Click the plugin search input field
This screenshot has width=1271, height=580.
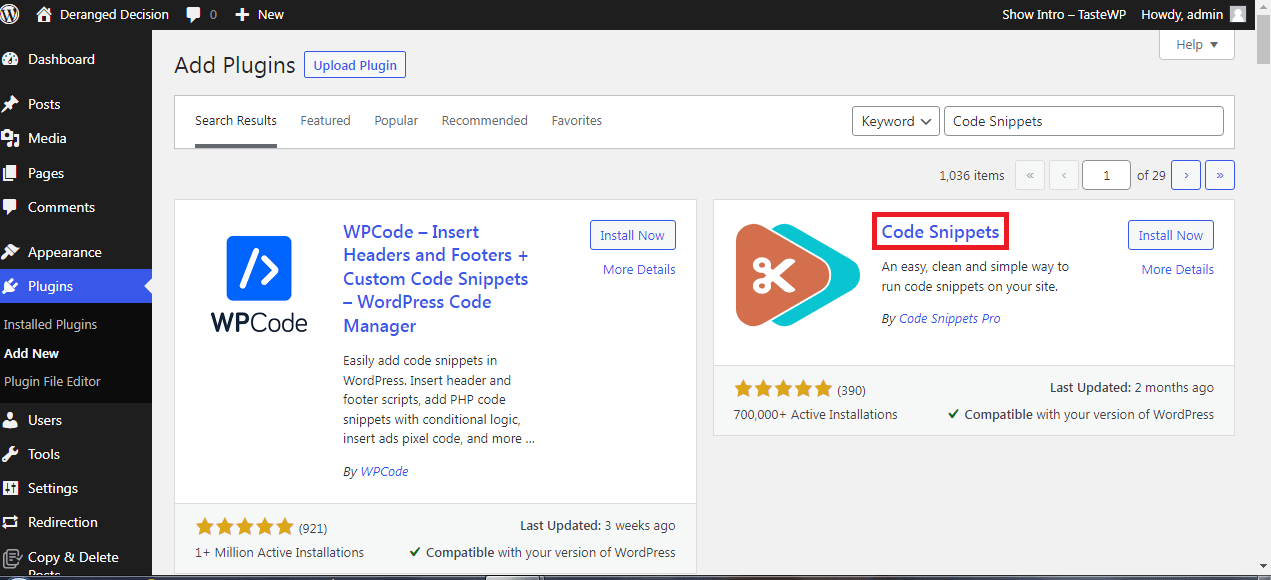click(x=1083, y=121)
